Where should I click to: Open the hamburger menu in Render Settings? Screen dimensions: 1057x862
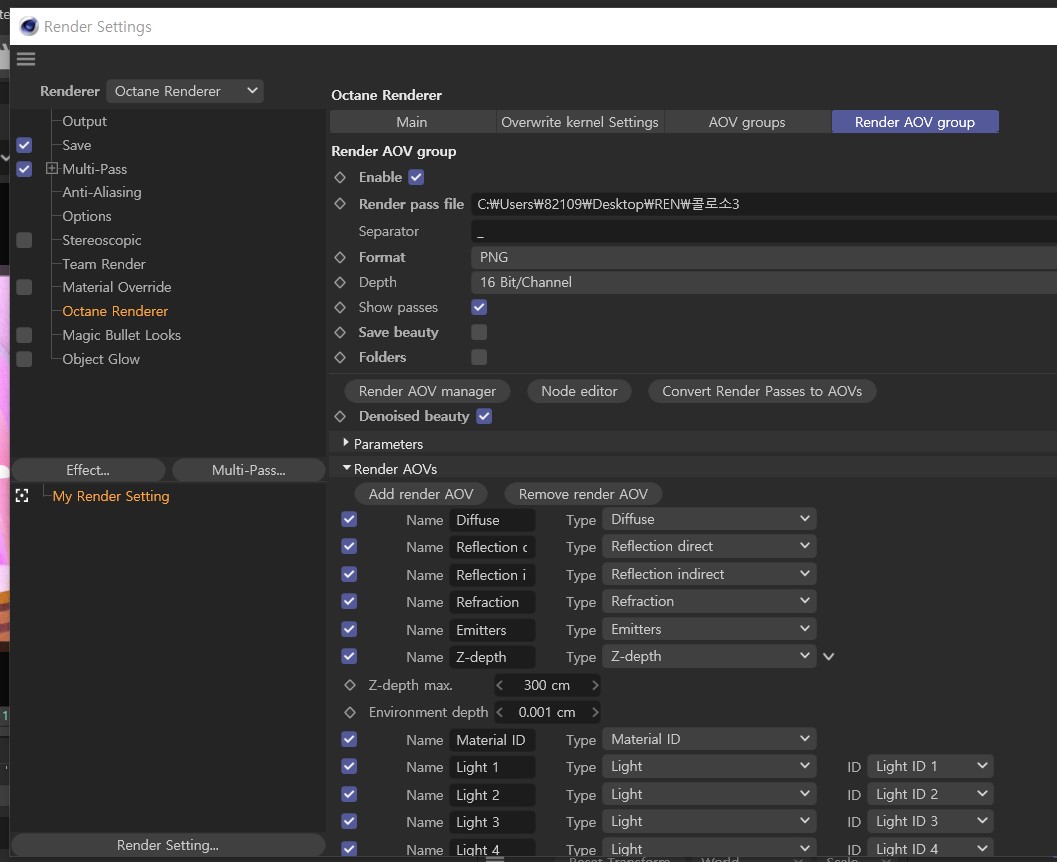click(x=26, y=59)
